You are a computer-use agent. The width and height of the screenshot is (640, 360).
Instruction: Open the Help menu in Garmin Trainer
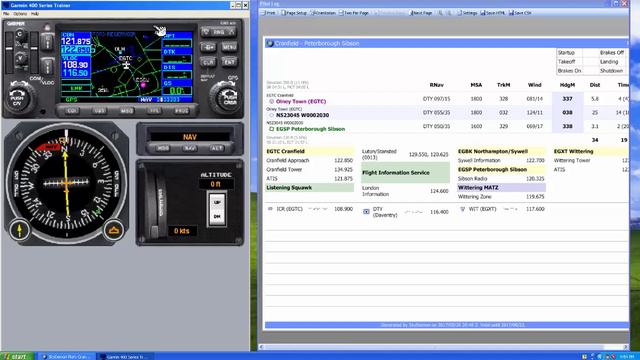coord(35,13)
